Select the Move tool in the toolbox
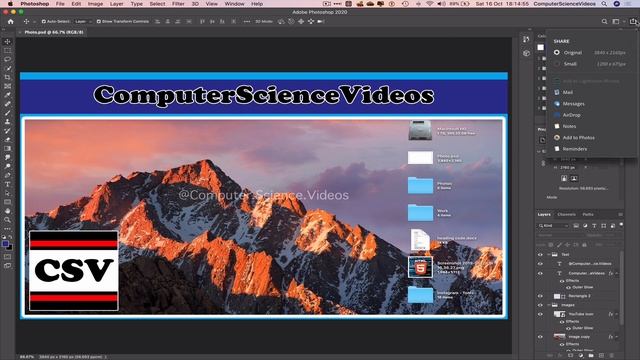The height and width of the screenshot is (360, 640). point(7,42)
